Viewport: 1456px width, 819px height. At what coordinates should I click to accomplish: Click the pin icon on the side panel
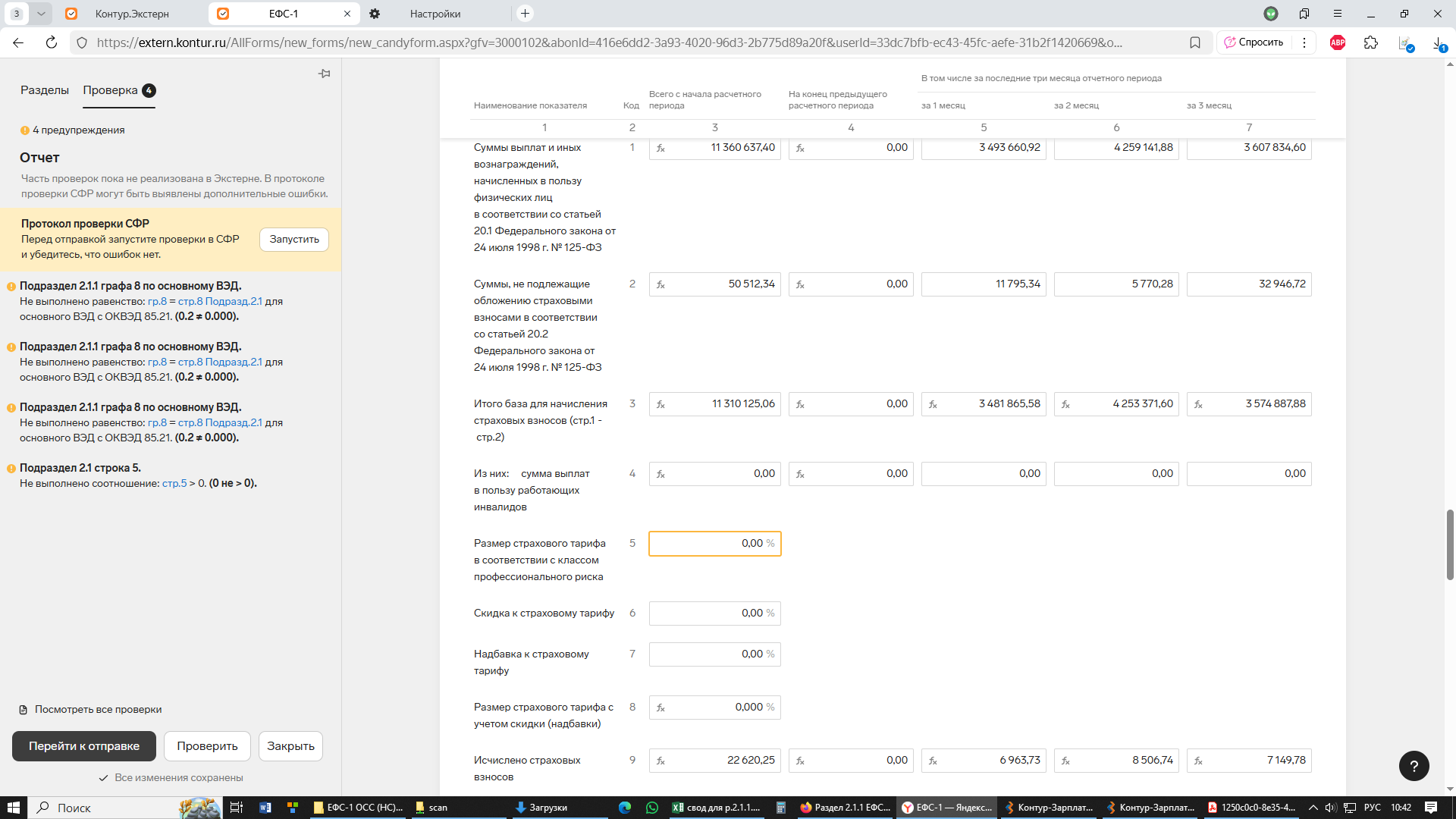(x=325, y=74)
